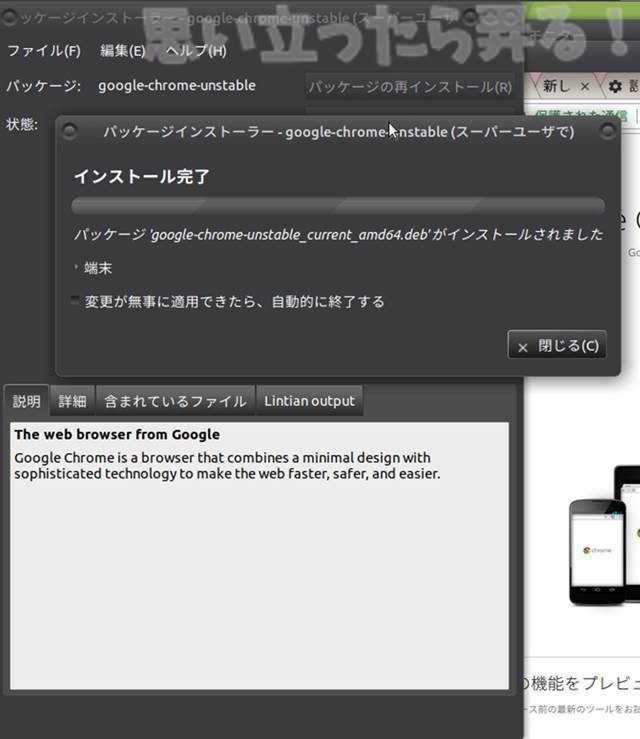Click the installation progress bar
Viewport: 640px width, 739px height.
(x=338, y=206)
